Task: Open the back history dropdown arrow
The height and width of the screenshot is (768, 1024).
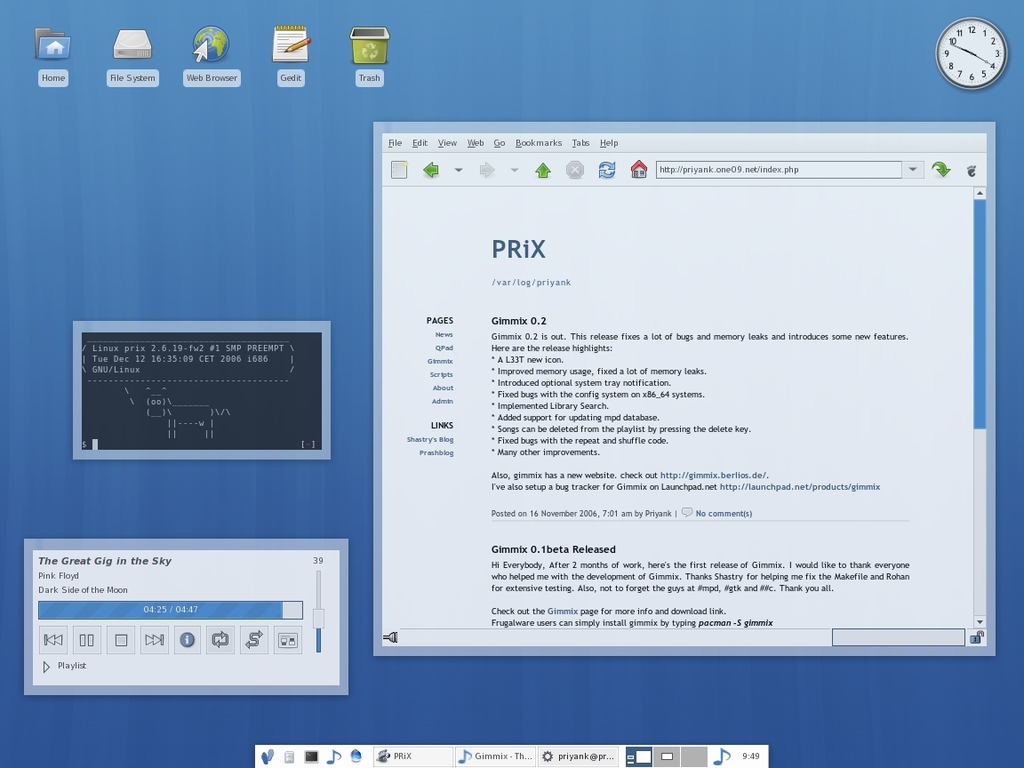Action: click(x=458, y=170)
